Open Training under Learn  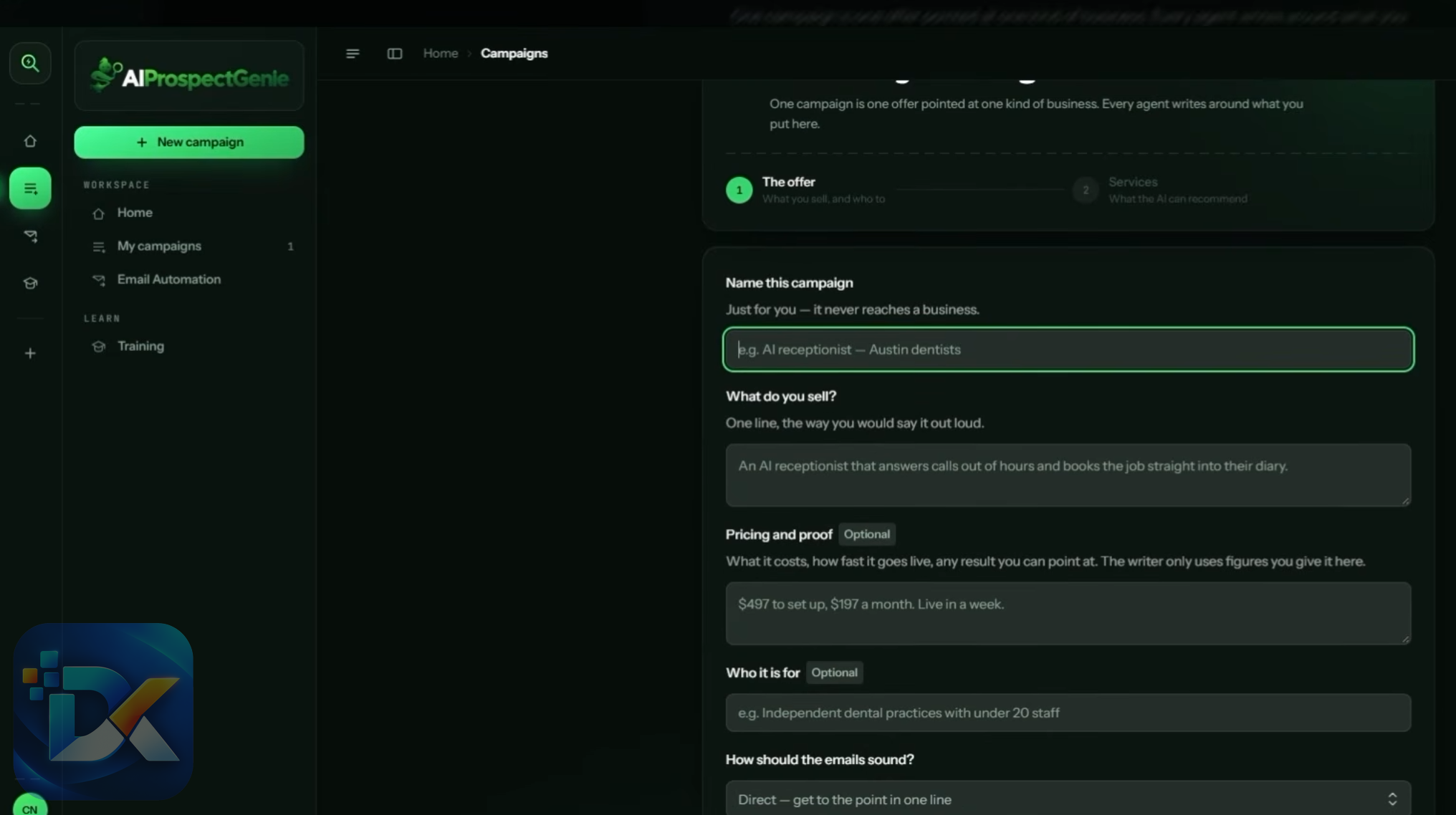coord(189,346)
